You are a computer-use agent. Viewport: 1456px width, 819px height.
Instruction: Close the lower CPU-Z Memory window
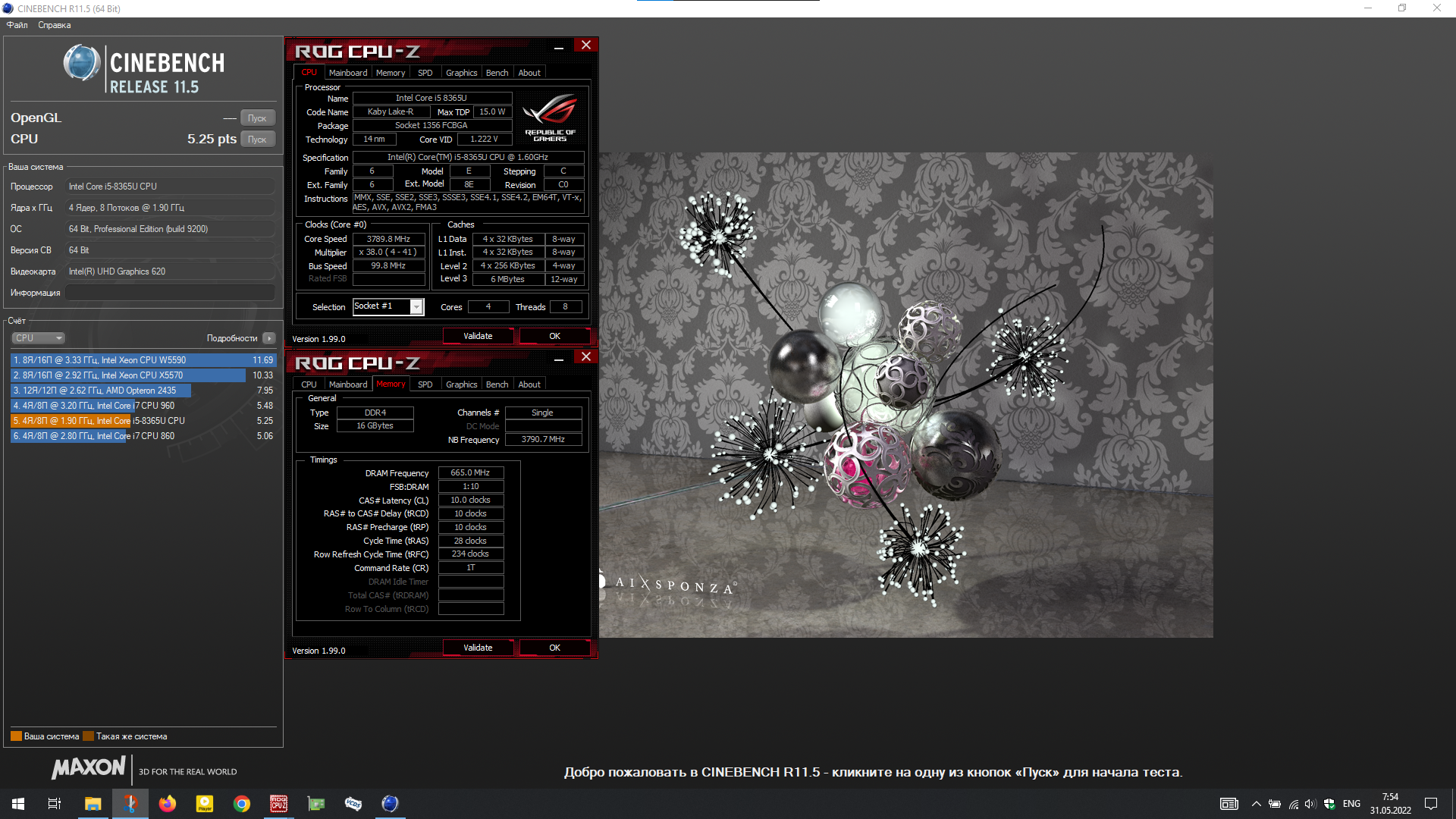(x=585, y=357)
